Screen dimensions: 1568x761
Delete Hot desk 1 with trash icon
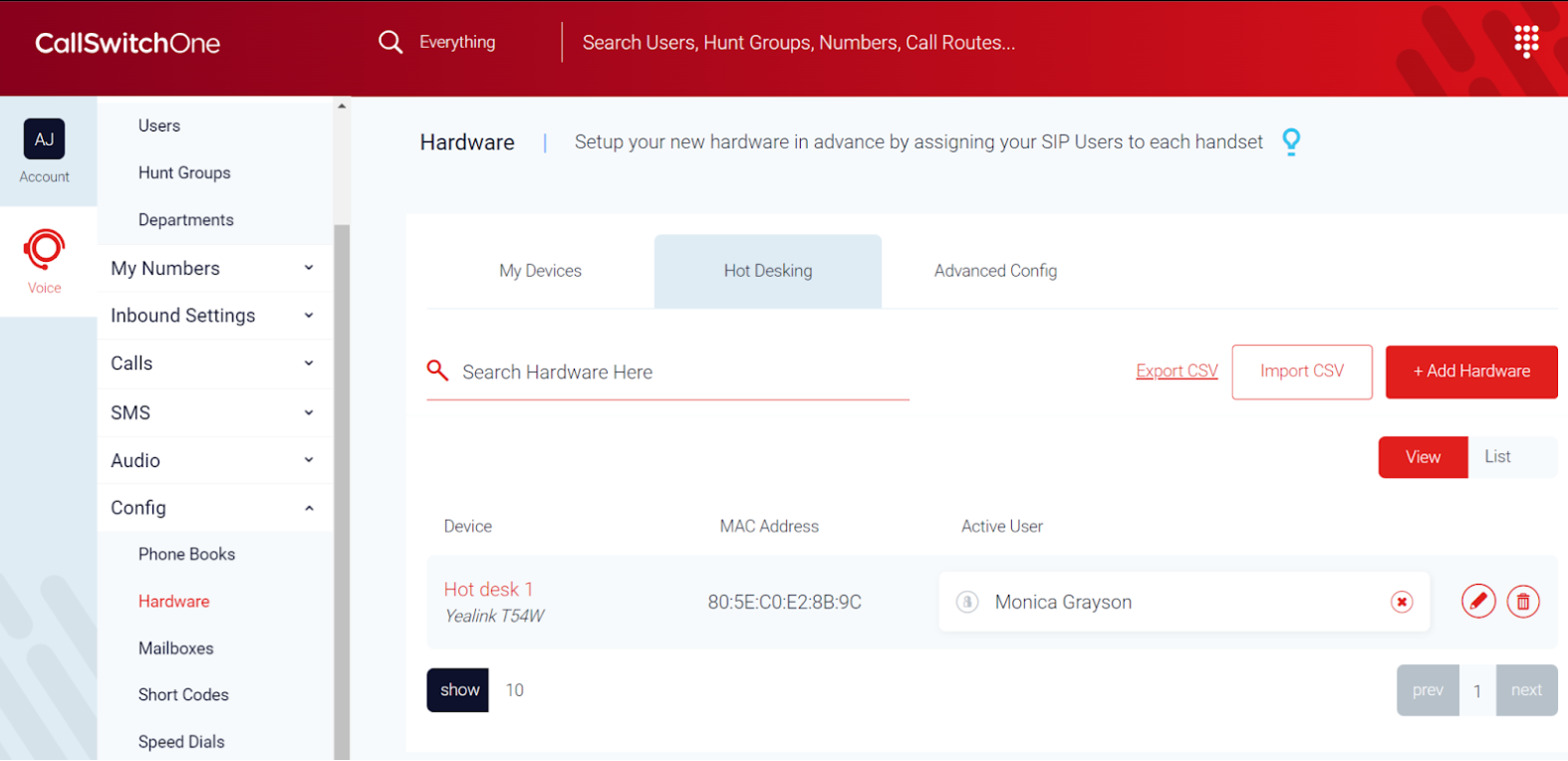pos(1523,602)
